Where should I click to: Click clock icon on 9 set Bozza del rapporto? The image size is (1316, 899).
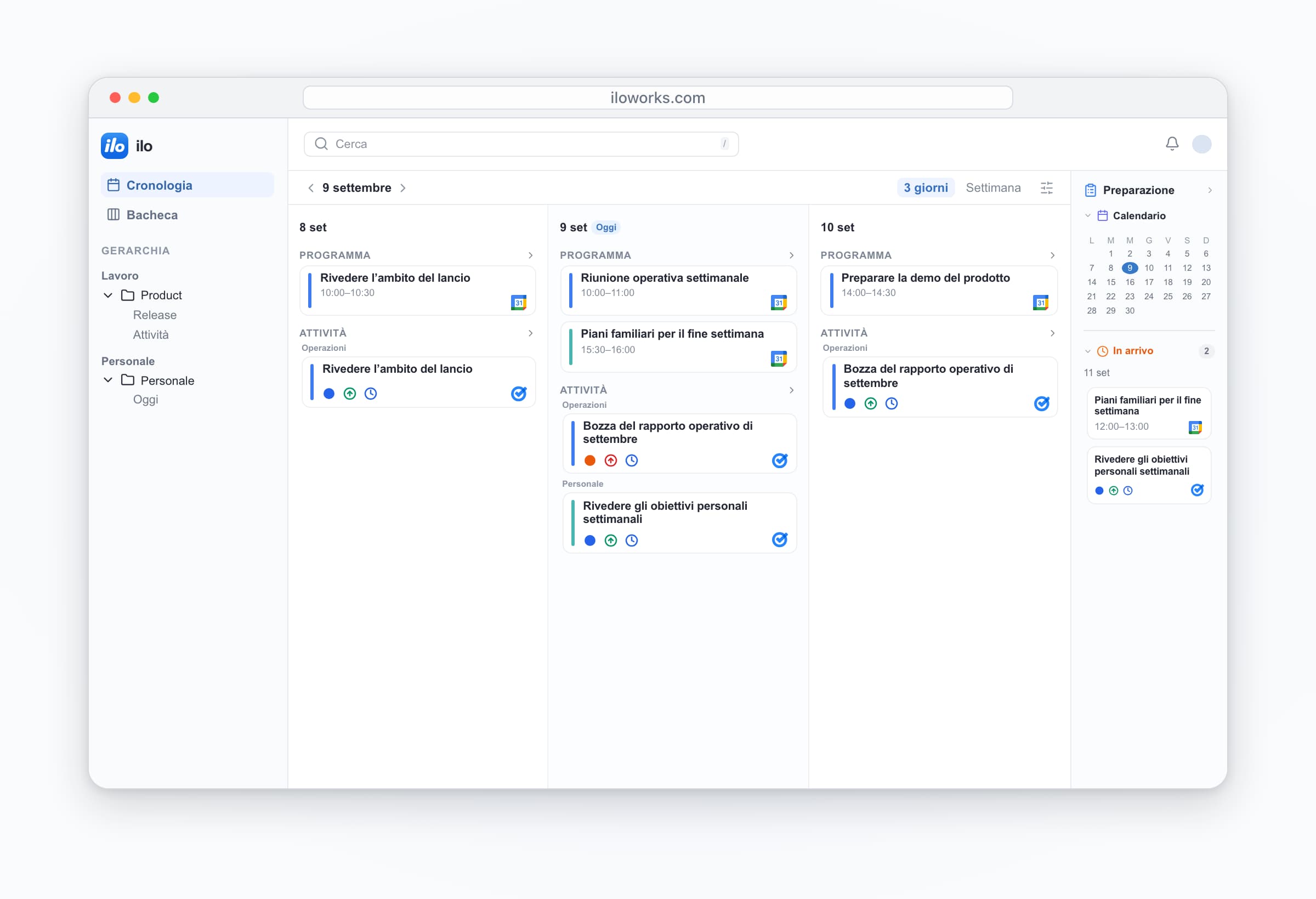click(x=631, y=461)
